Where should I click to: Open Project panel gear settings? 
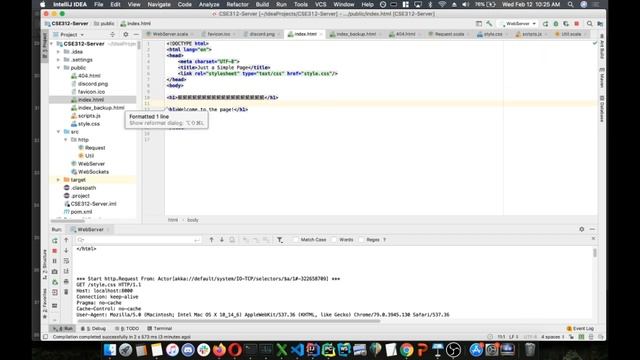click(x=126, y=35)
